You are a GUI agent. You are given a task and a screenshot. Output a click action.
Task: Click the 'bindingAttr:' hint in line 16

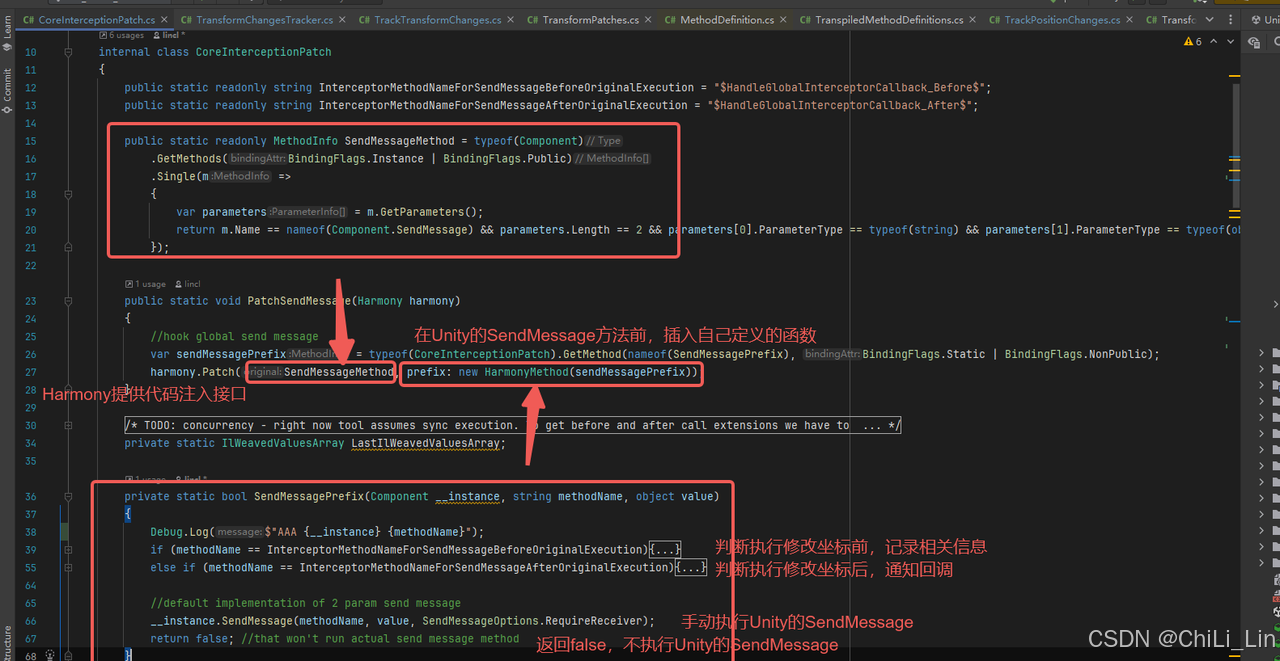pyautogui.click(x=257, y=159)
